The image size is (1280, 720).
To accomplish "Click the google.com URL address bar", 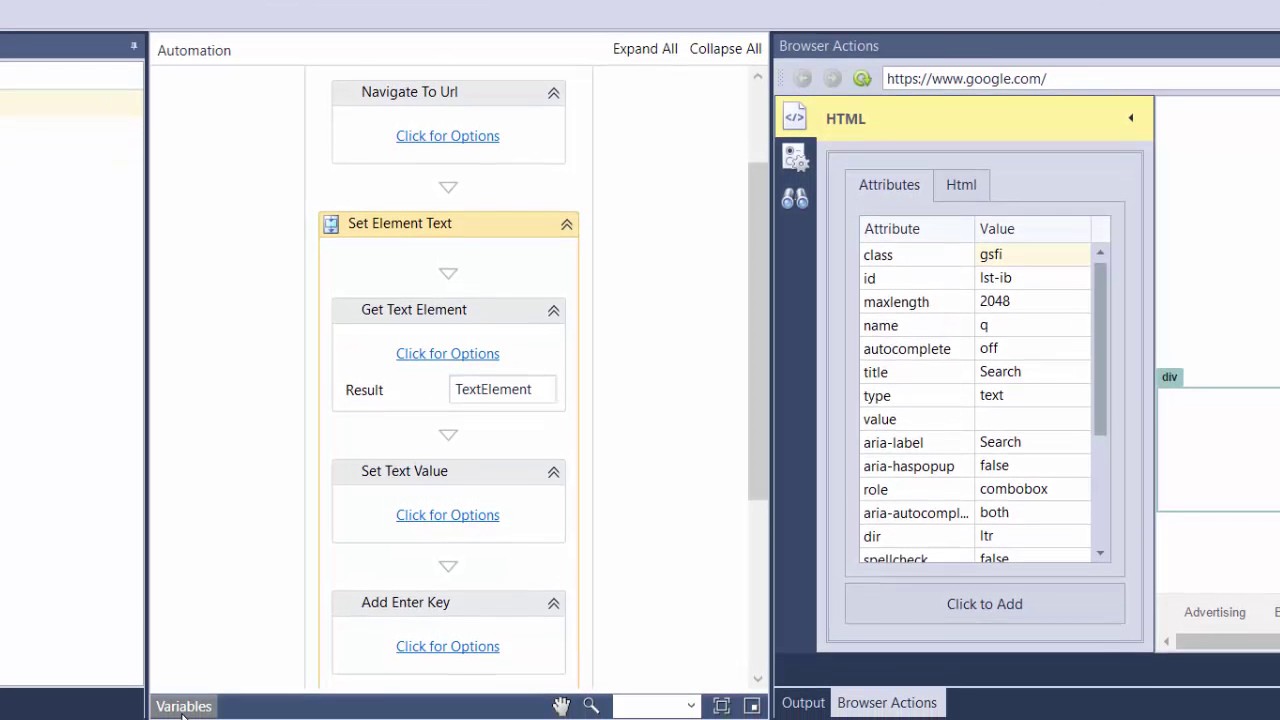I will click(x=1080, y=79).
